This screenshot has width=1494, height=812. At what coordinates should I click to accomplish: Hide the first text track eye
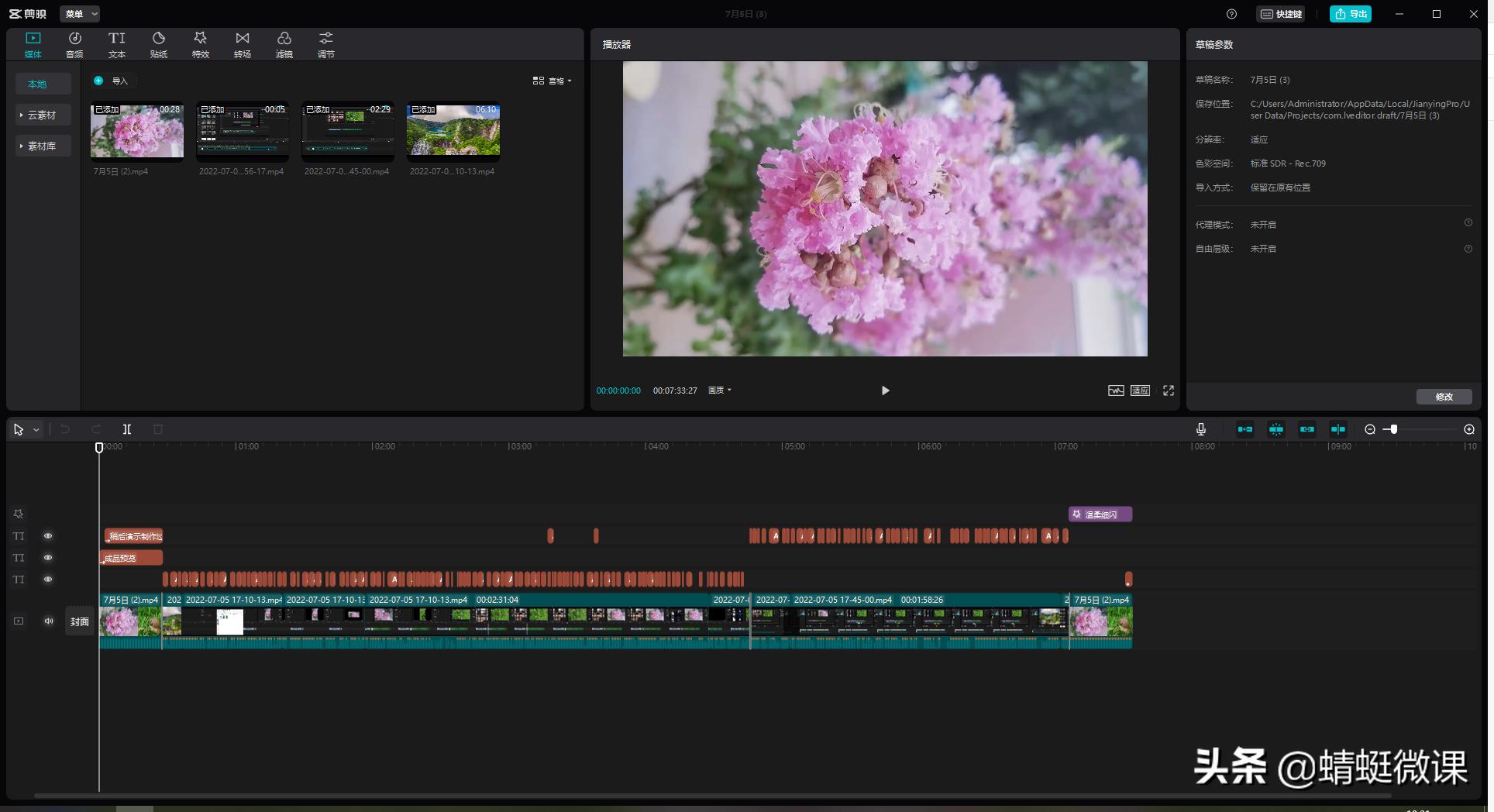48,536
